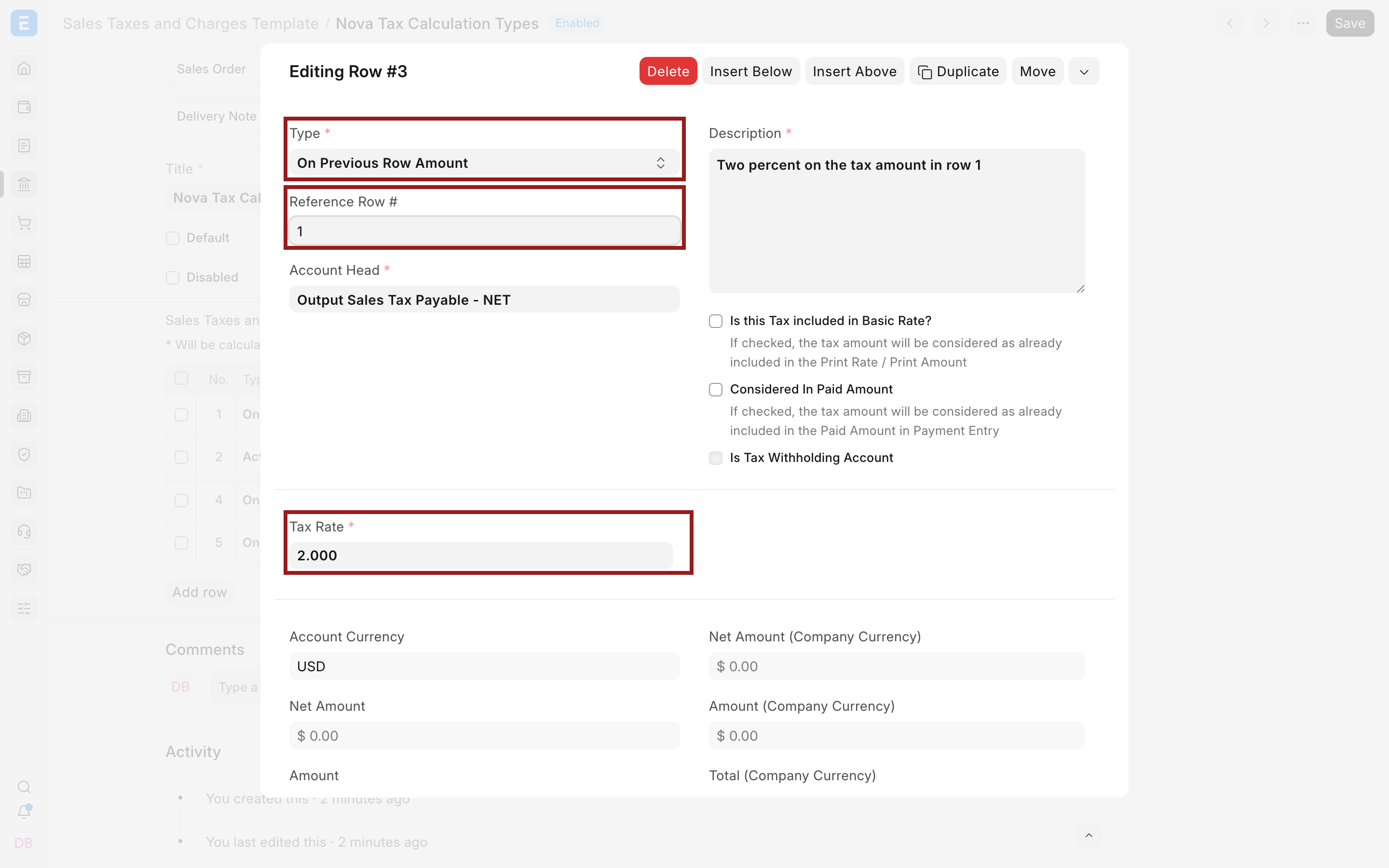This screenshot has width=1389, height=868.
Task: Open Sales Taxes and Charges Template breadcrumb
Action: tap(191, 23)
